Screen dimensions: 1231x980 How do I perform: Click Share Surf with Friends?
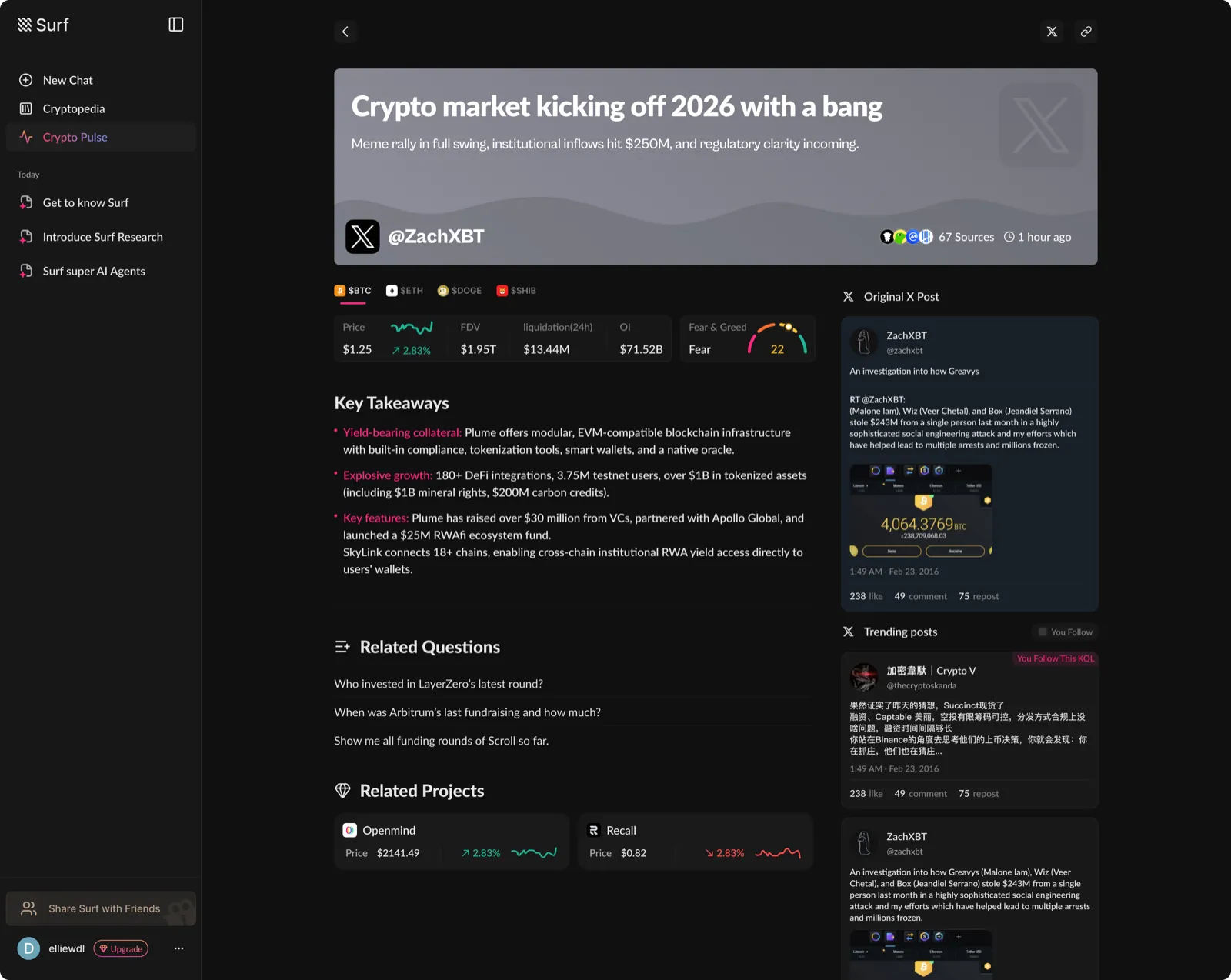click(x=101, y=908)
